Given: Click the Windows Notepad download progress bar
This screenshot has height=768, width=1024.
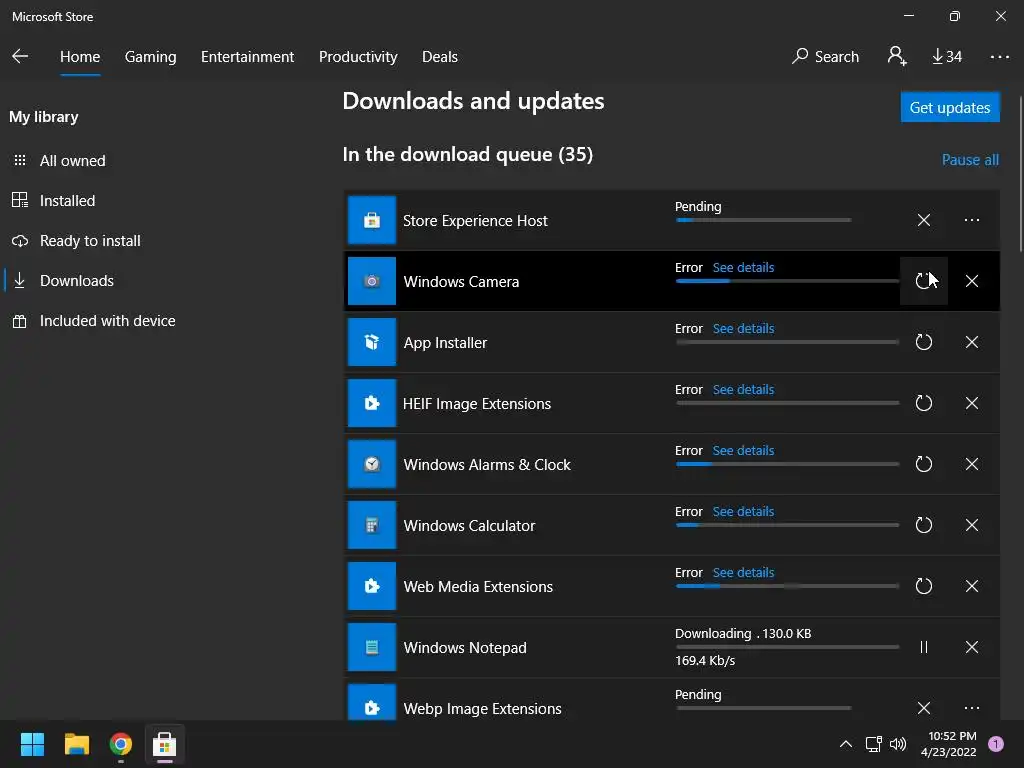Looking at the screenshot, I should tap(787, 647).
